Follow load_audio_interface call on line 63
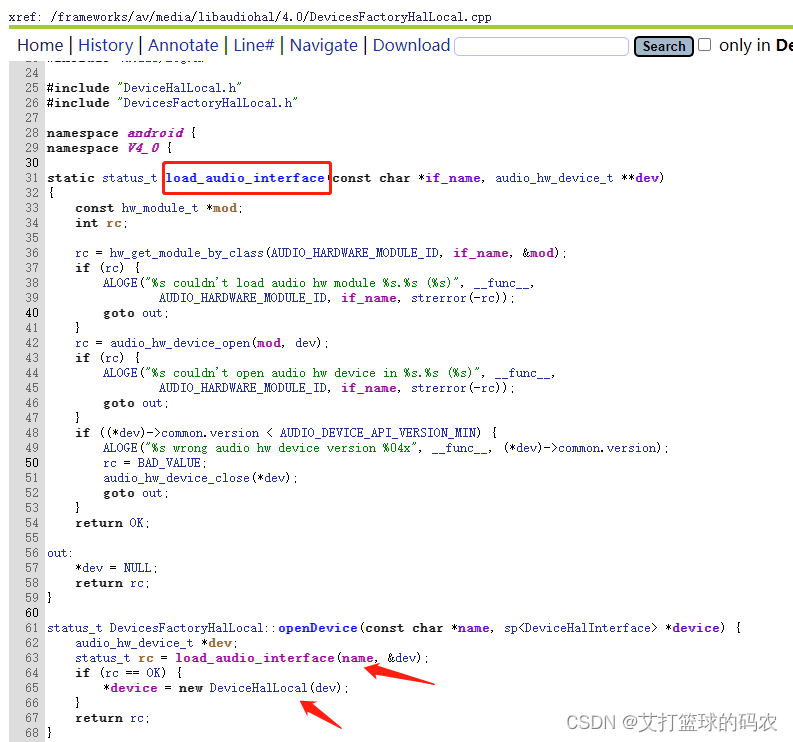Screen dimensions: 793x742 click(x=254, y=658)
